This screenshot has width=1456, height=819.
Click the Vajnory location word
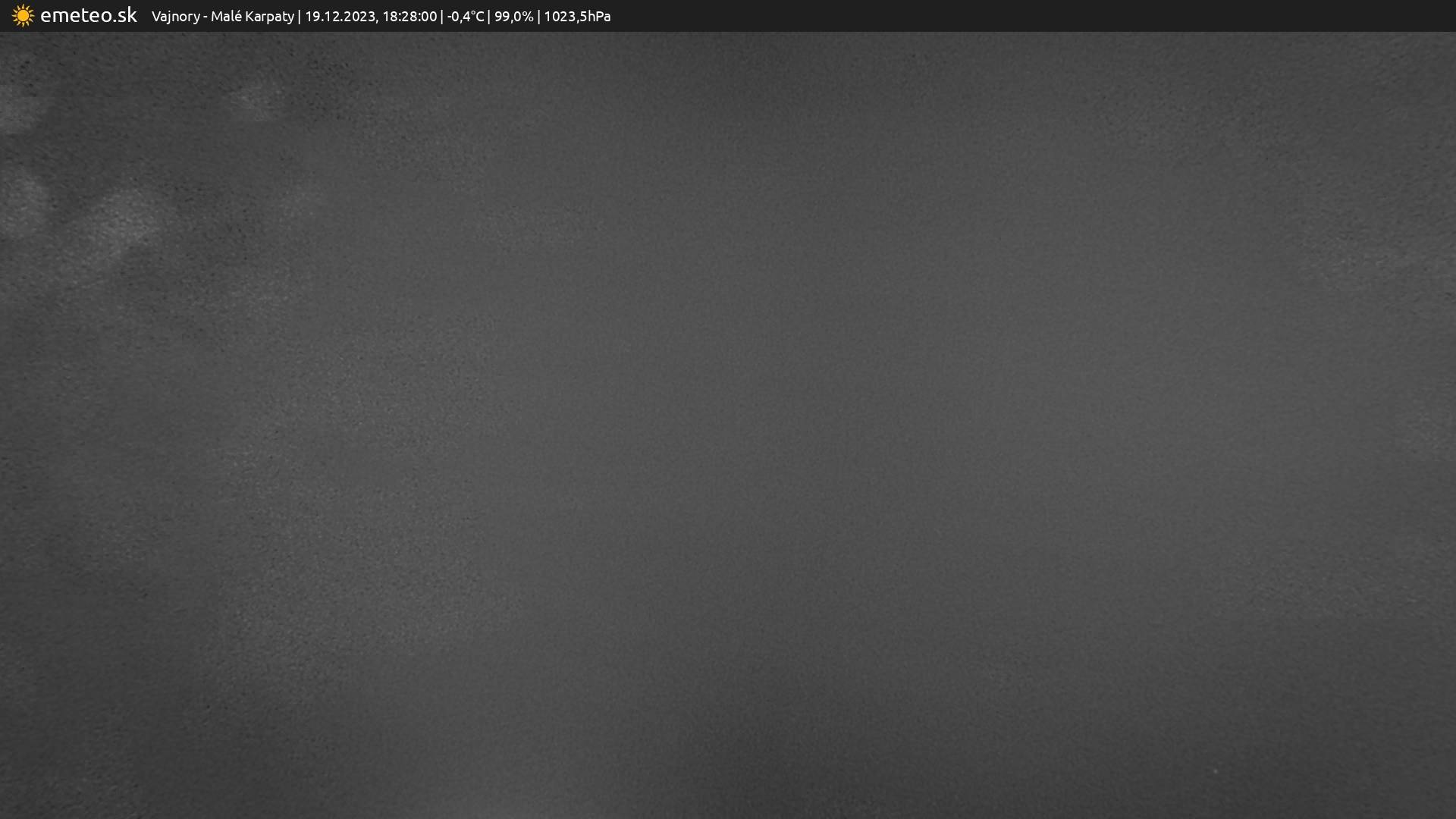(175, 17)
